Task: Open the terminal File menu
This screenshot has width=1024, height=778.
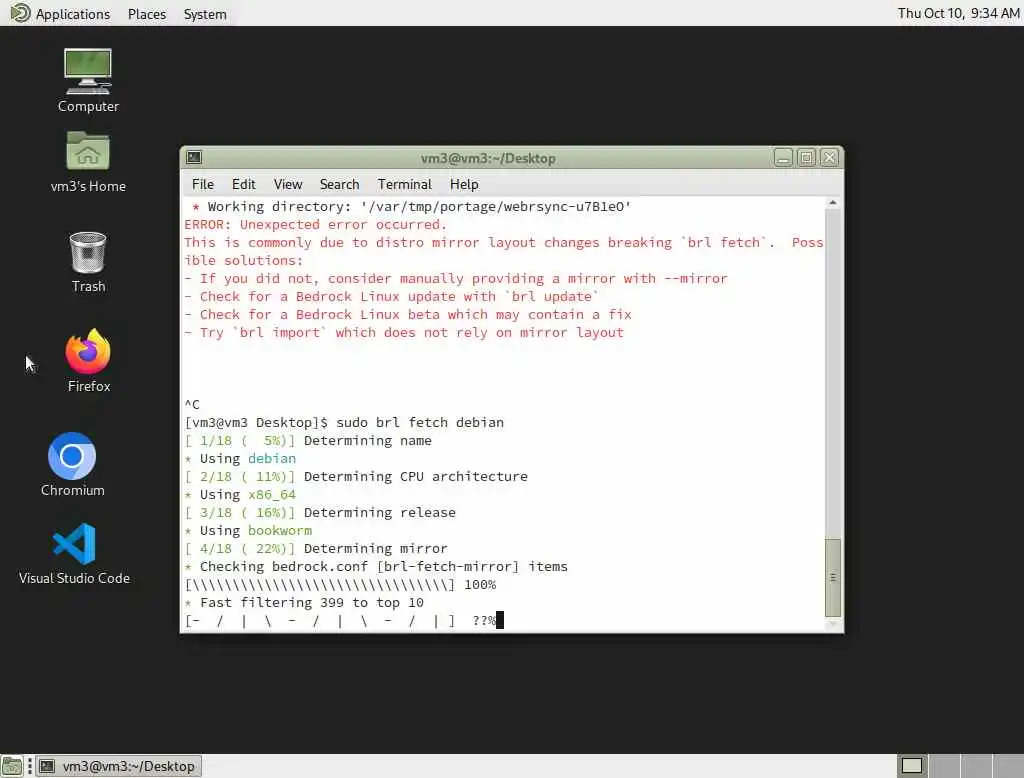Action: (202, 184)
